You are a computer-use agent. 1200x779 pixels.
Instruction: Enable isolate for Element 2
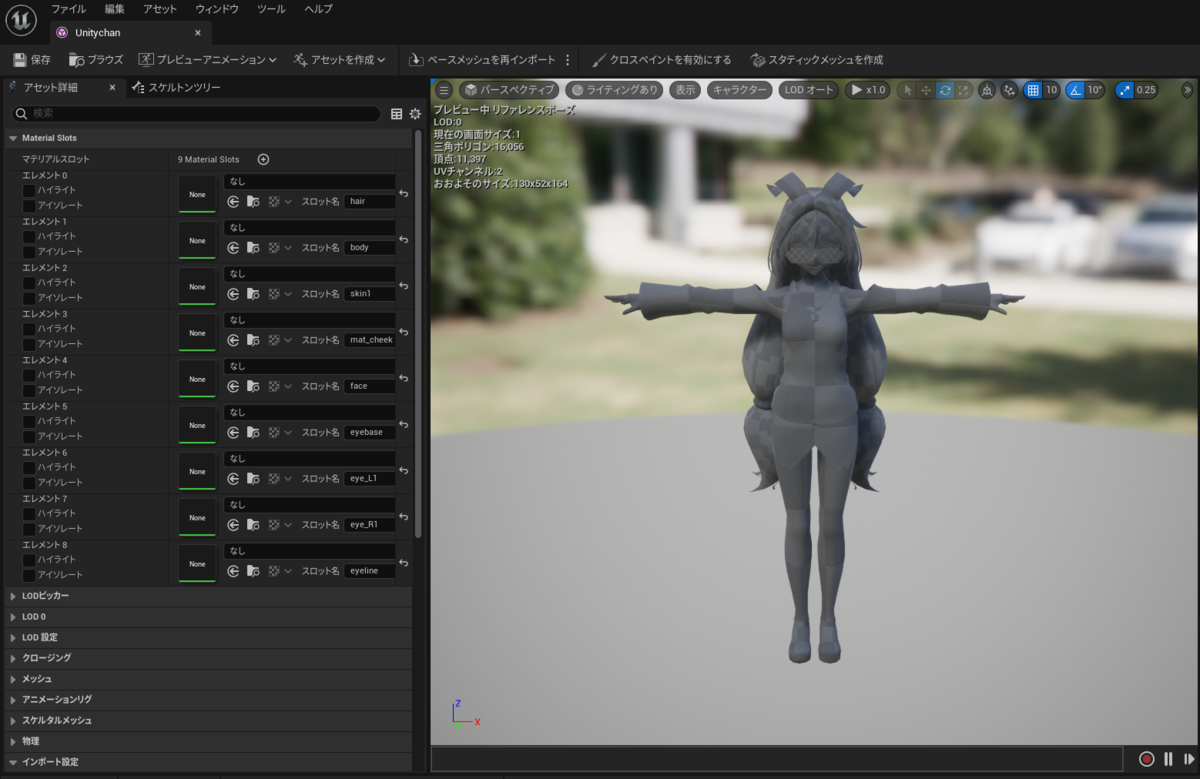pyautogui.click(x=29, y=297)
